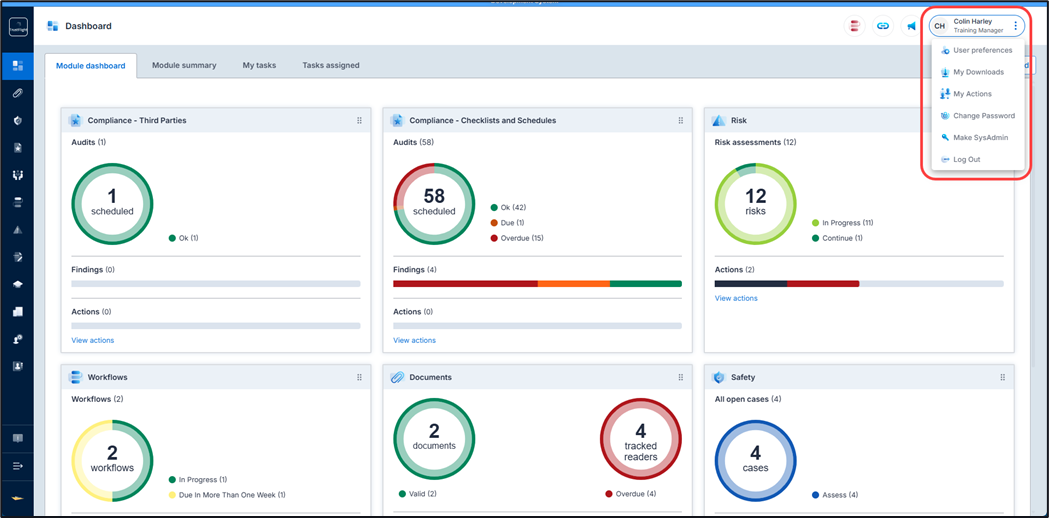Open the Colin Harley user menu kebab

[1016, 26]
